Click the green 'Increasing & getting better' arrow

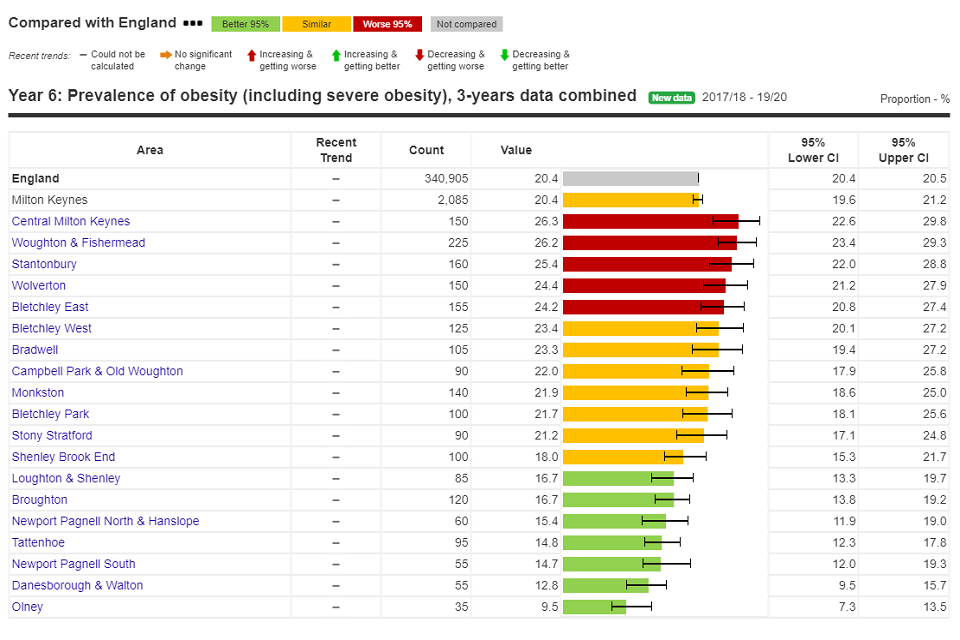(x=335, y=55)
